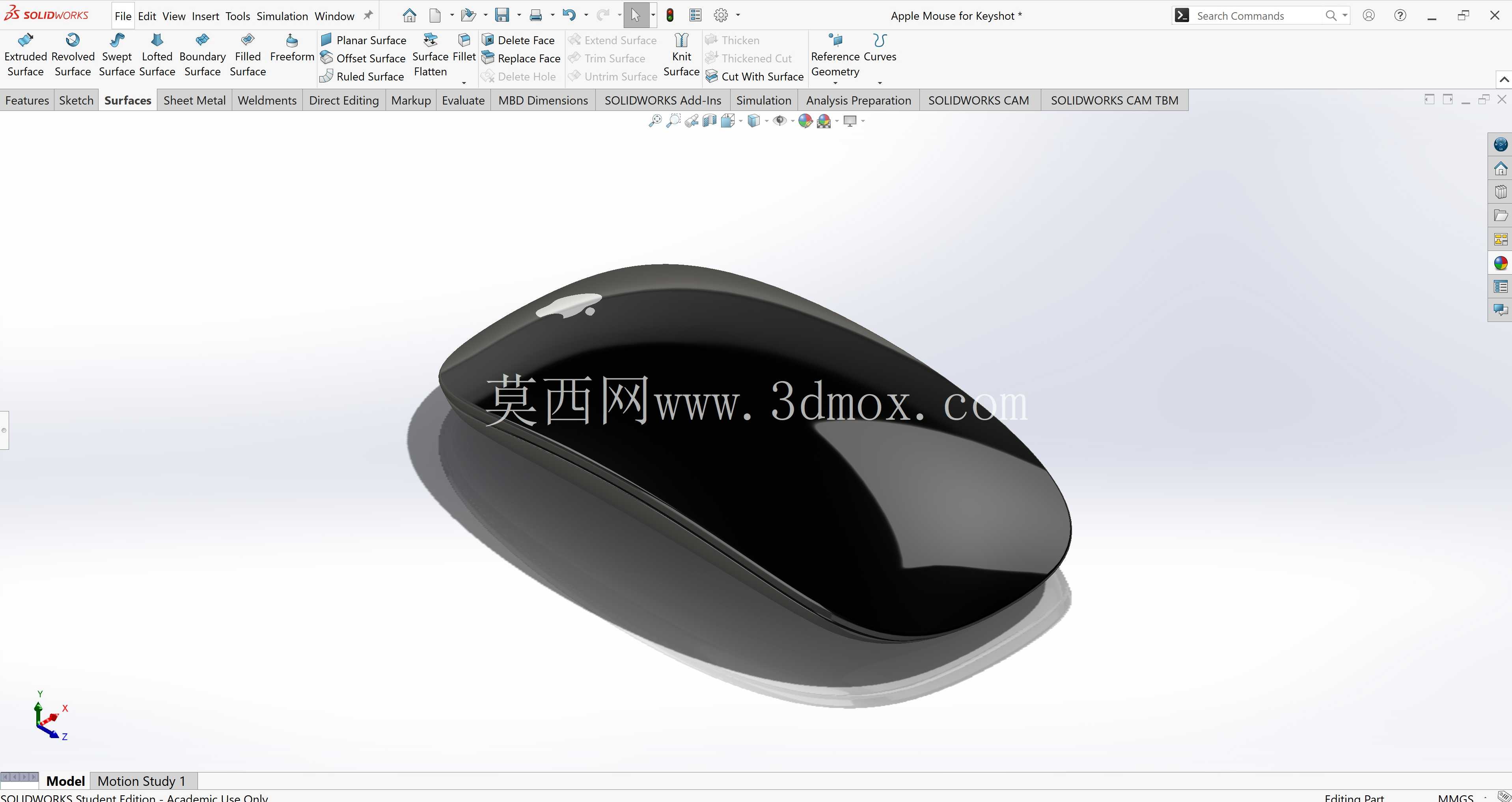
Task: Expand the Undo history dropdown arrow
Action: (586, 15)
